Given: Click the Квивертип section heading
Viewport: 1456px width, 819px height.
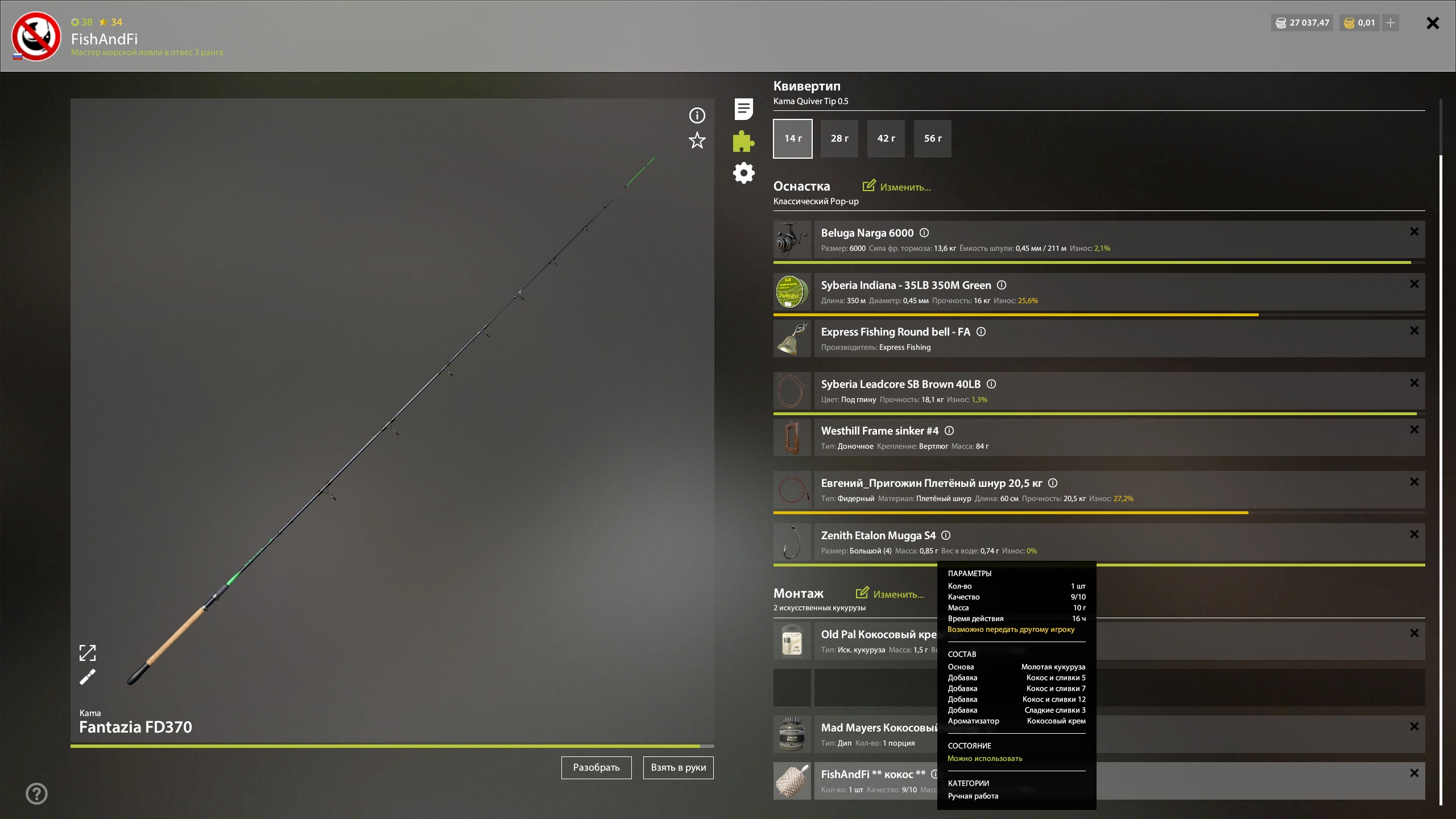Looking at the screenshot, I should 806,86.
